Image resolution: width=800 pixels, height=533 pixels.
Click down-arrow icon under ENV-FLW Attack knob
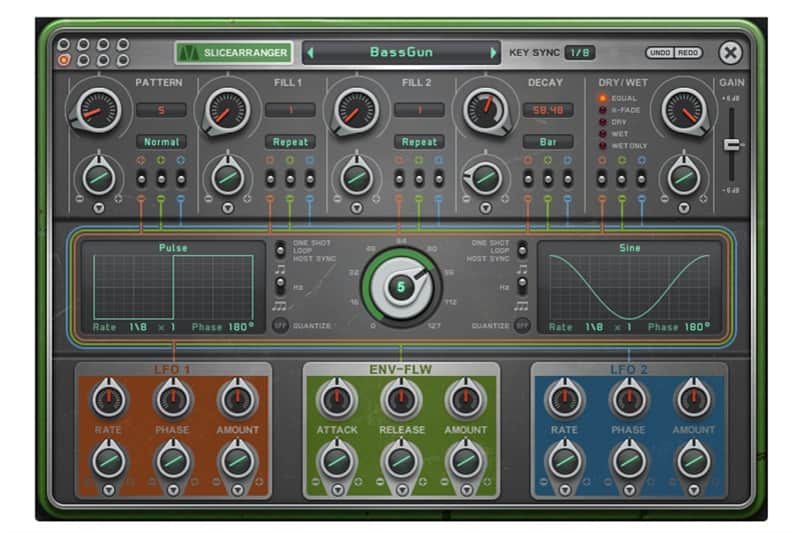coord(337,490)
